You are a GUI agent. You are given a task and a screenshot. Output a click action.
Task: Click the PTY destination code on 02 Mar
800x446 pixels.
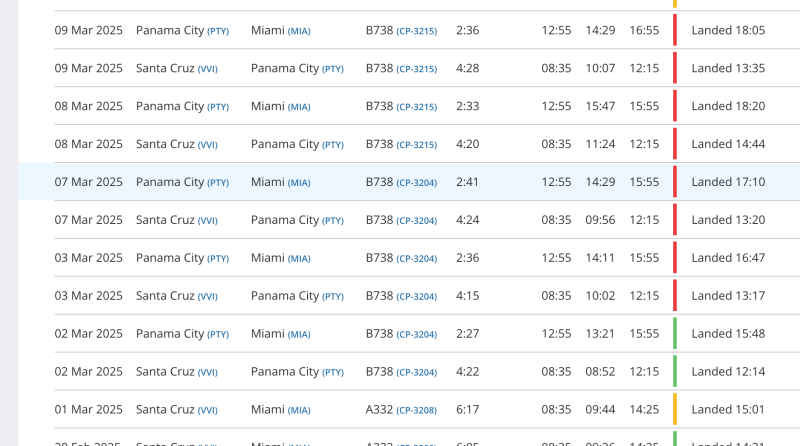point(333,372)
